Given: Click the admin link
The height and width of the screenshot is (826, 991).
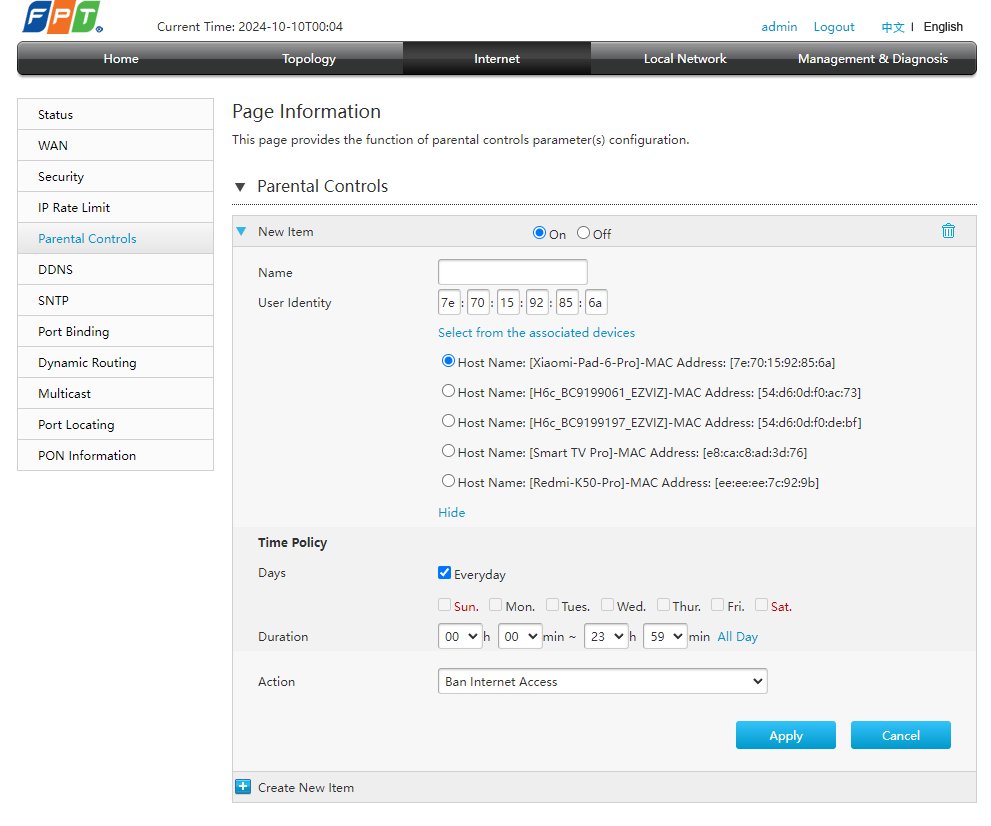Looking at the screenshot, I should pos(779,27).
